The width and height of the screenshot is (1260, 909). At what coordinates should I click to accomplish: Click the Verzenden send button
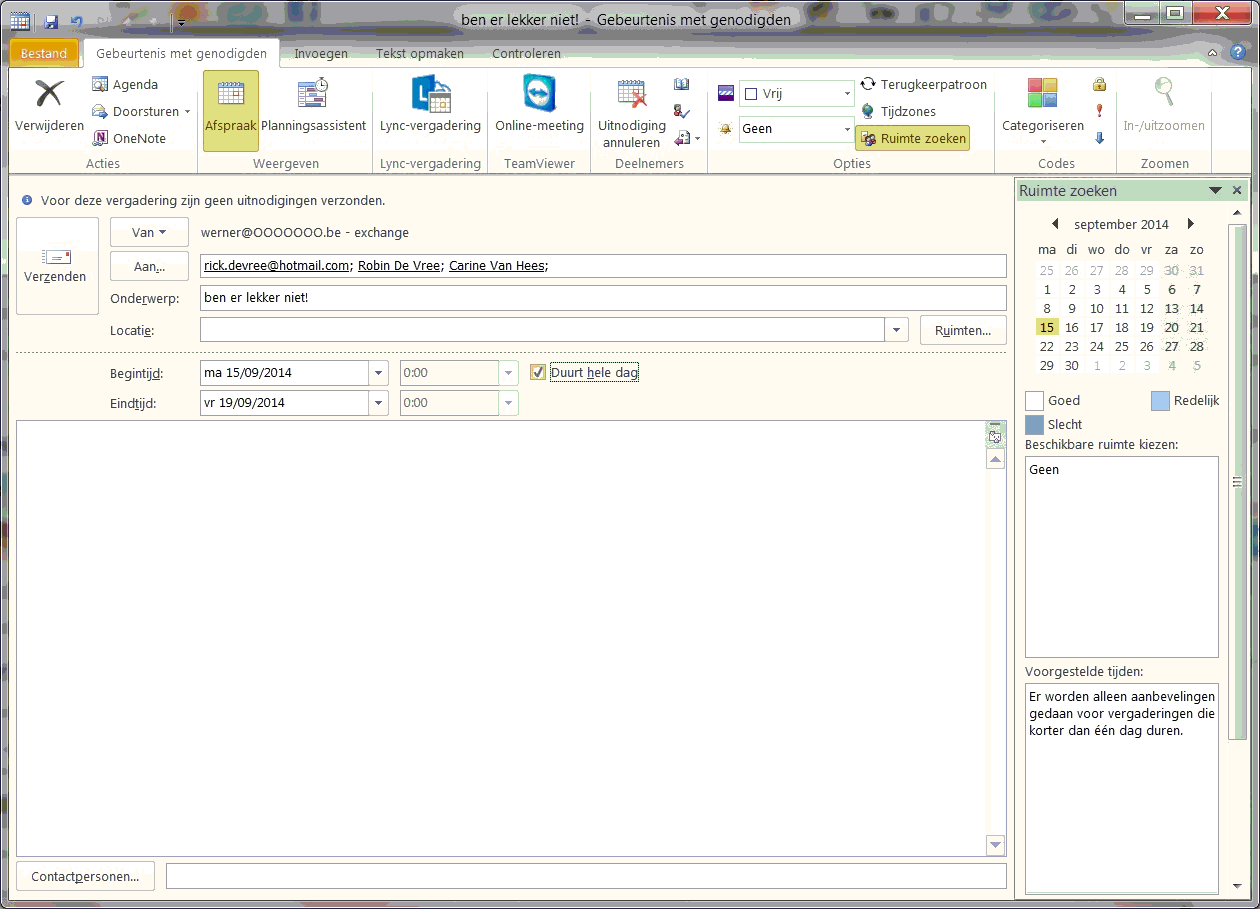coord(56,266)
